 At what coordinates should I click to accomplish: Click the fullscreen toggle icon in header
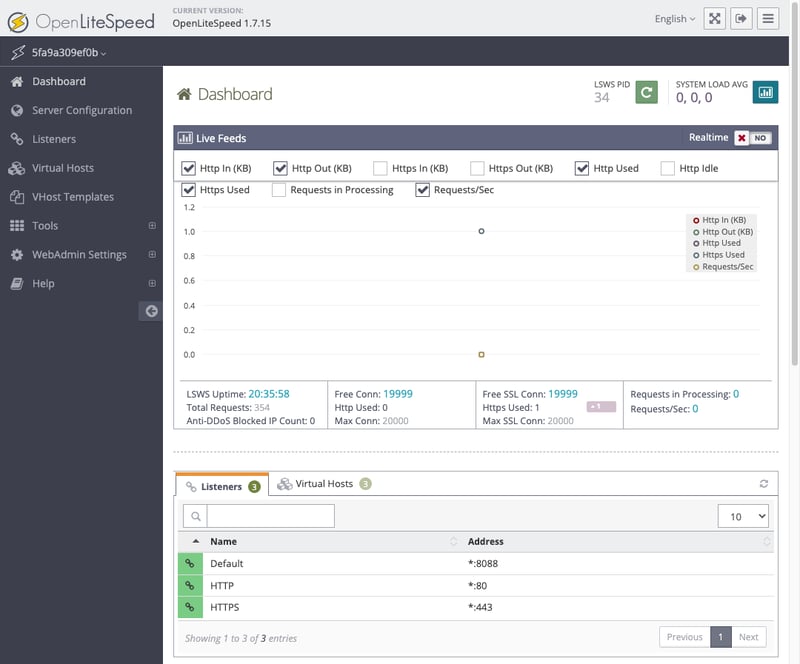pyautogui.click(x=714, y=18)
